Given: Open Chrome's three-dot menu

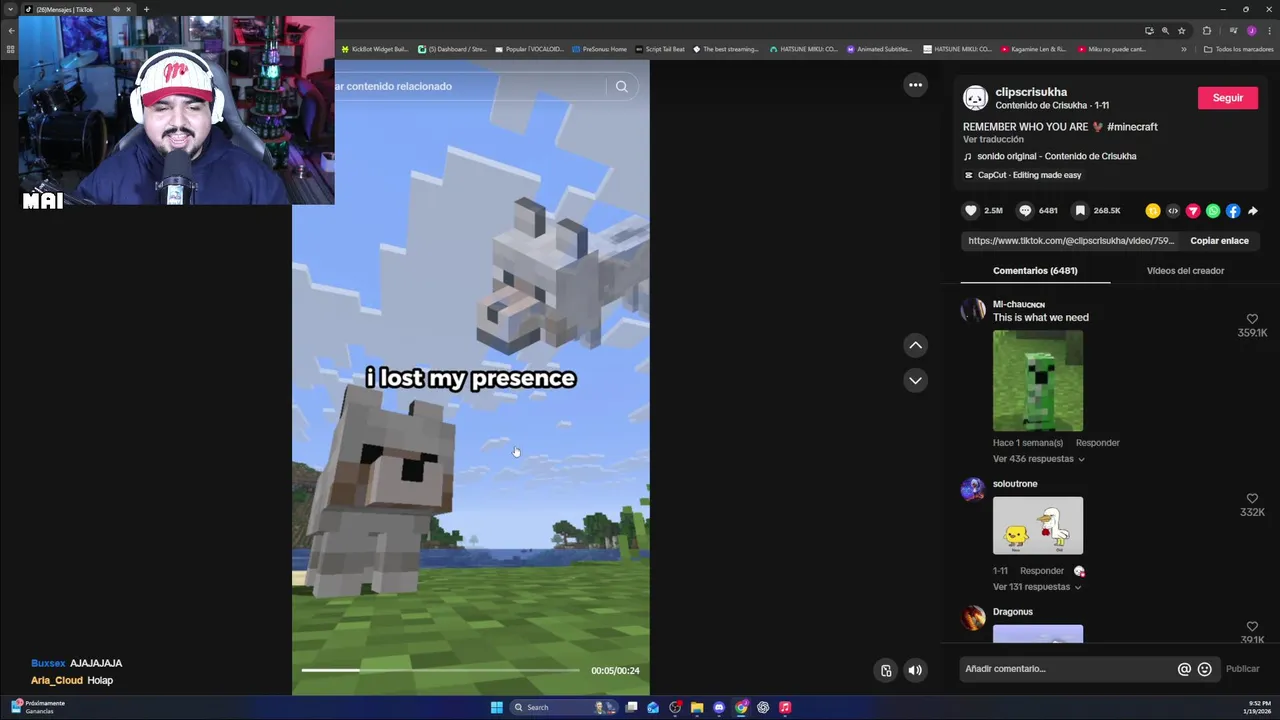Looking at the screenshot, I should (x=1268, y=31).
